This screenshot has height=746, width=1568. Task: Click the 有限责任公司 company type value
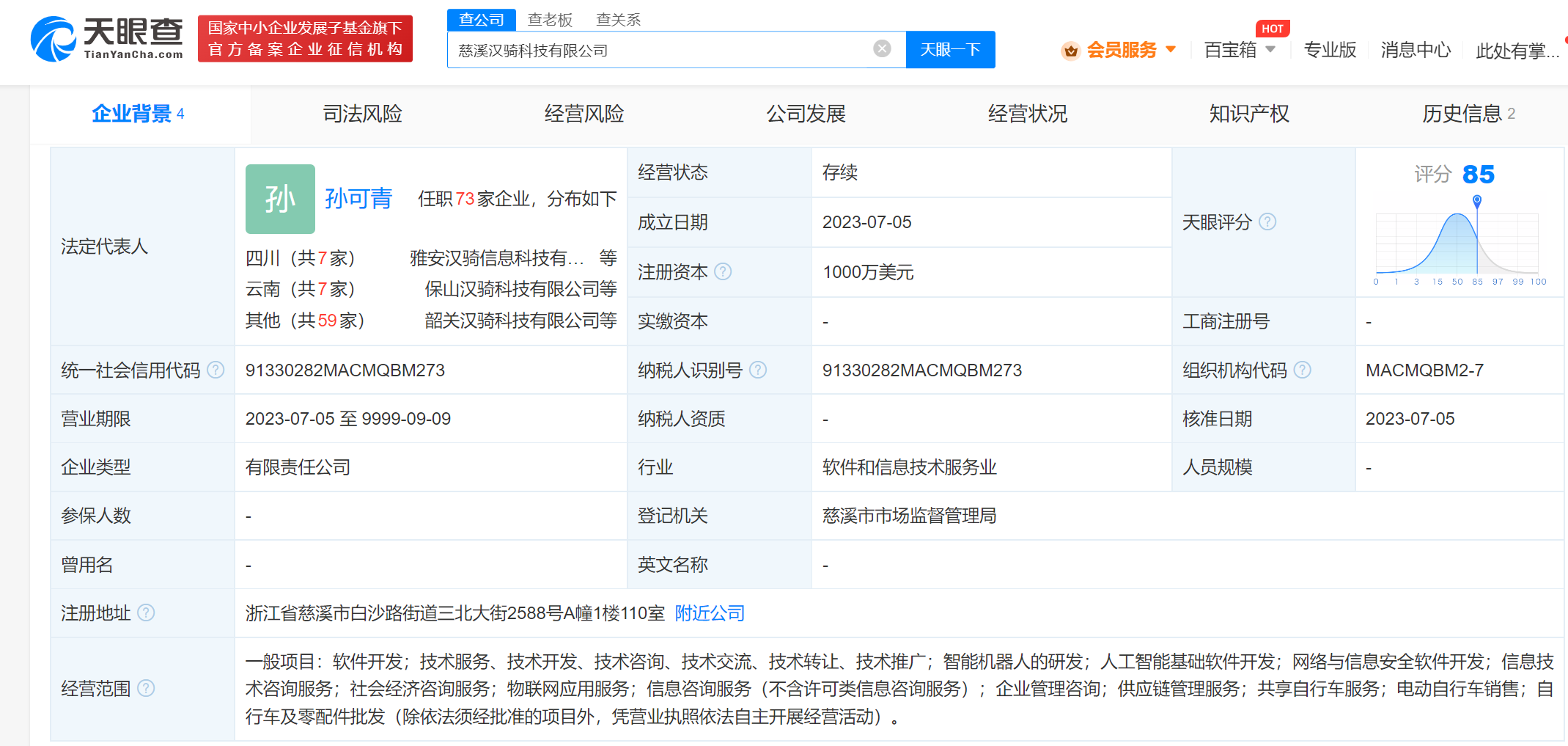pyautogui.click(x=298, y=467)
